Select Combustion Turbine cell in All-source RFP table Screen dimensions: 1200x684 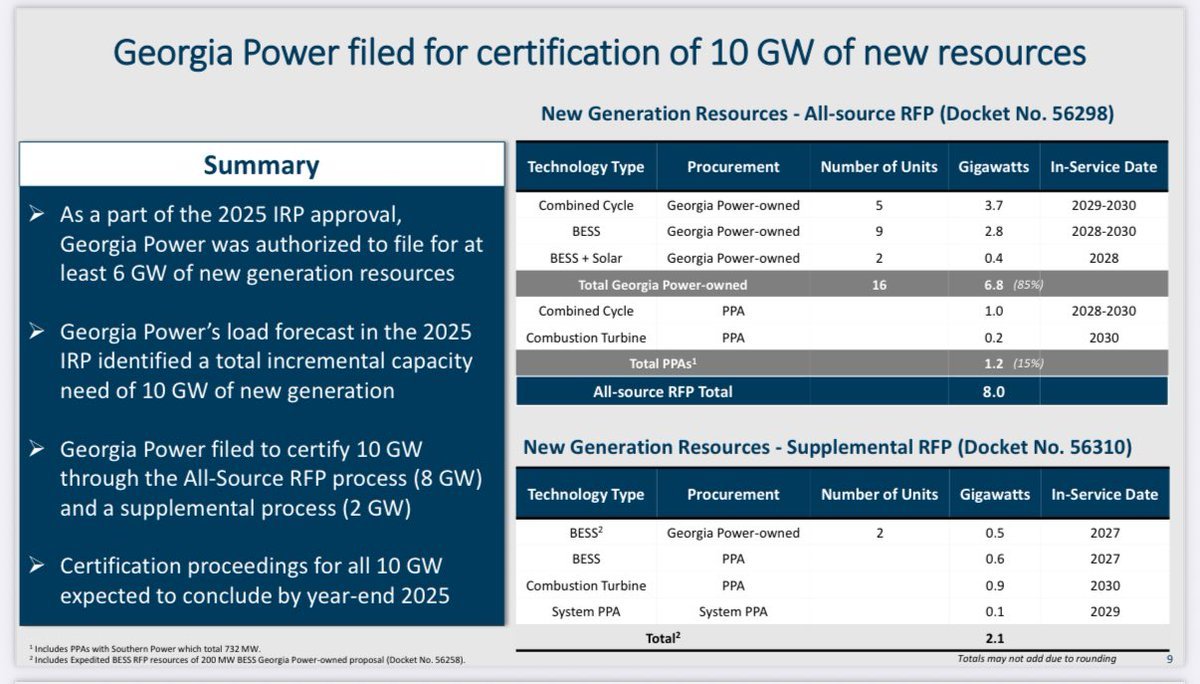(x=586, y=338)
